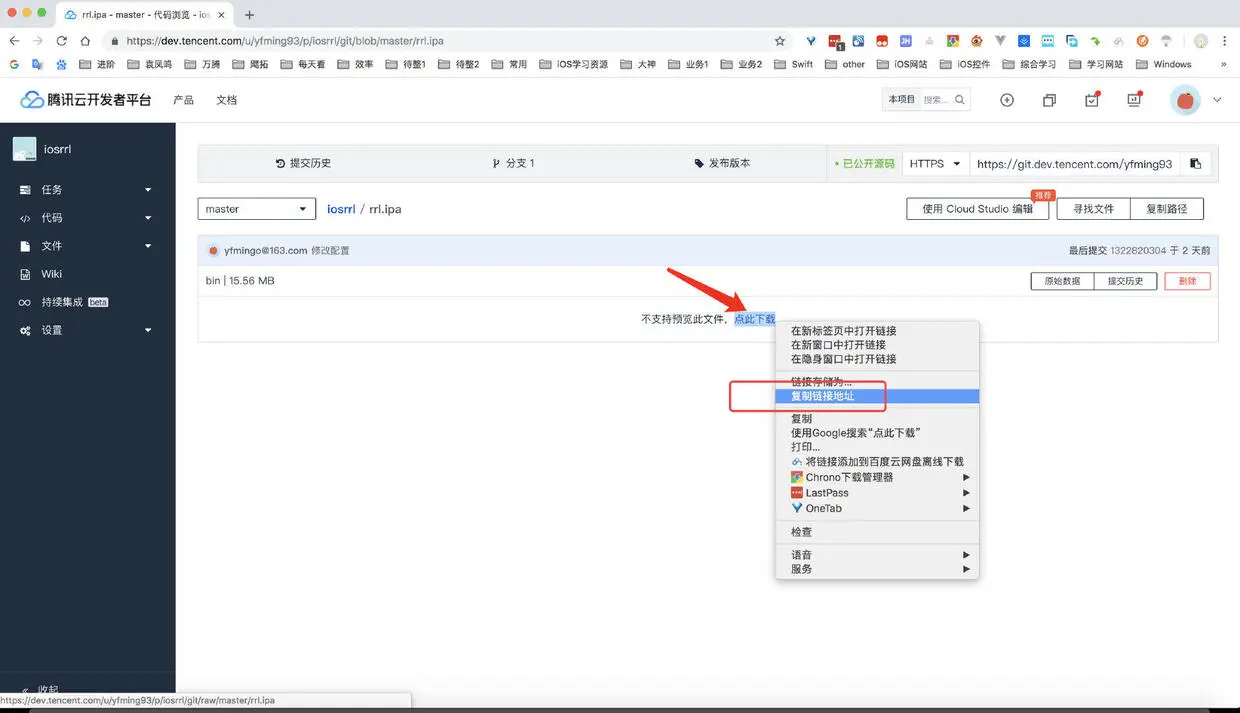The height and width of the screenshot is (713, 1240).
Task: Expand the 文件 sidebar arrow
Action: 148,246
